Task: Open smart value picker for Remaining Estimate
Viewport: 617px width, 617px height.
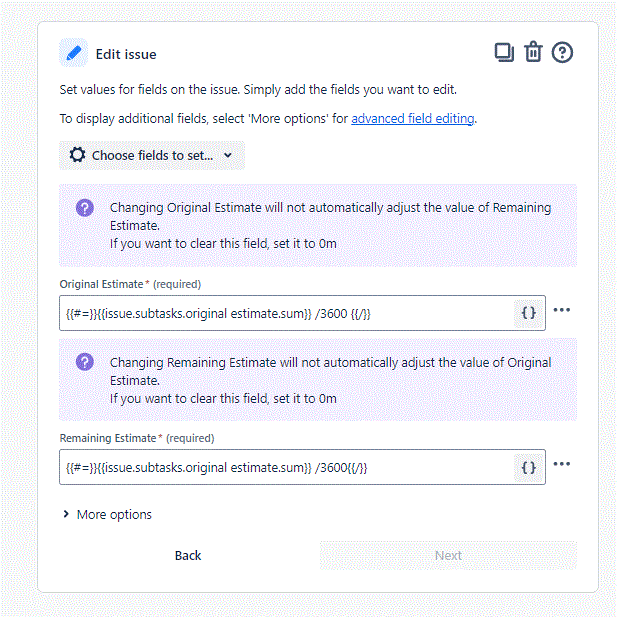Action: 529,467
